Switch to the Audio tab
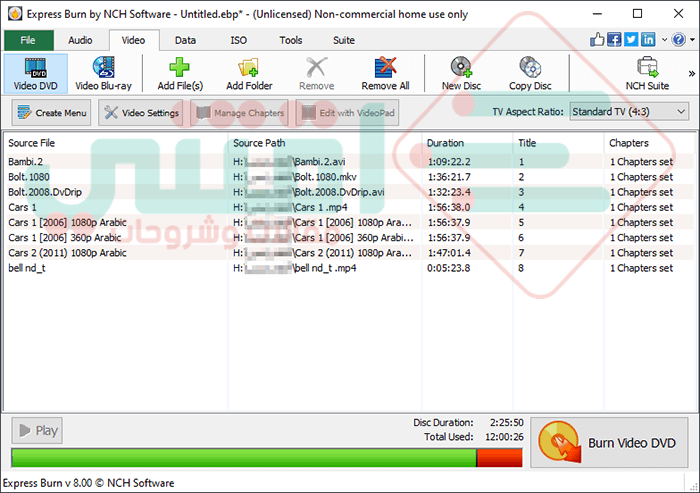The height and width of the screenshot is (493, 700). coord(80,40)
